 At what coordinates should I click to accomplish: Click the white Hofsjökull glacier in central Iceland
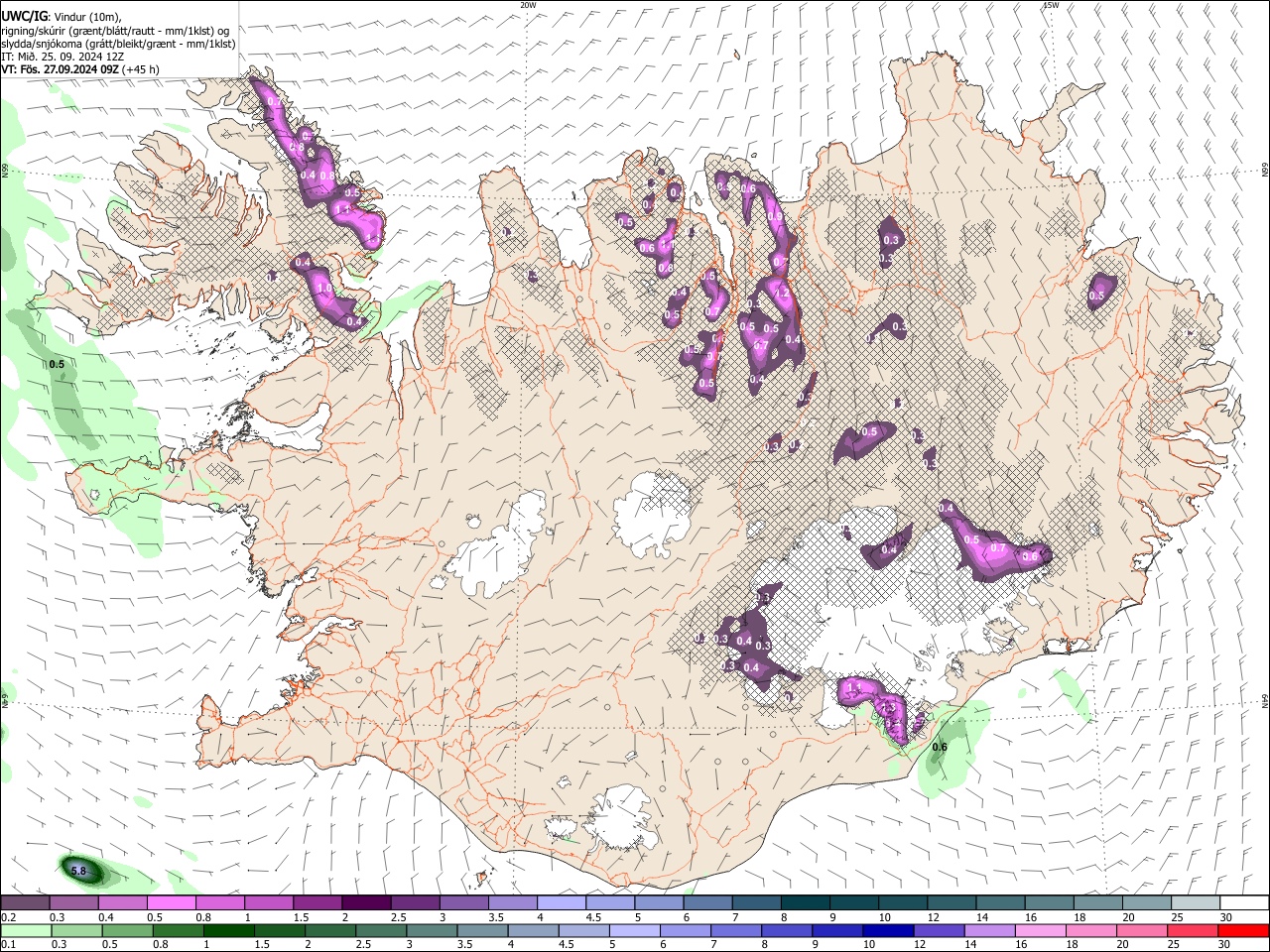pyautogui.click(x=653, y=516)
